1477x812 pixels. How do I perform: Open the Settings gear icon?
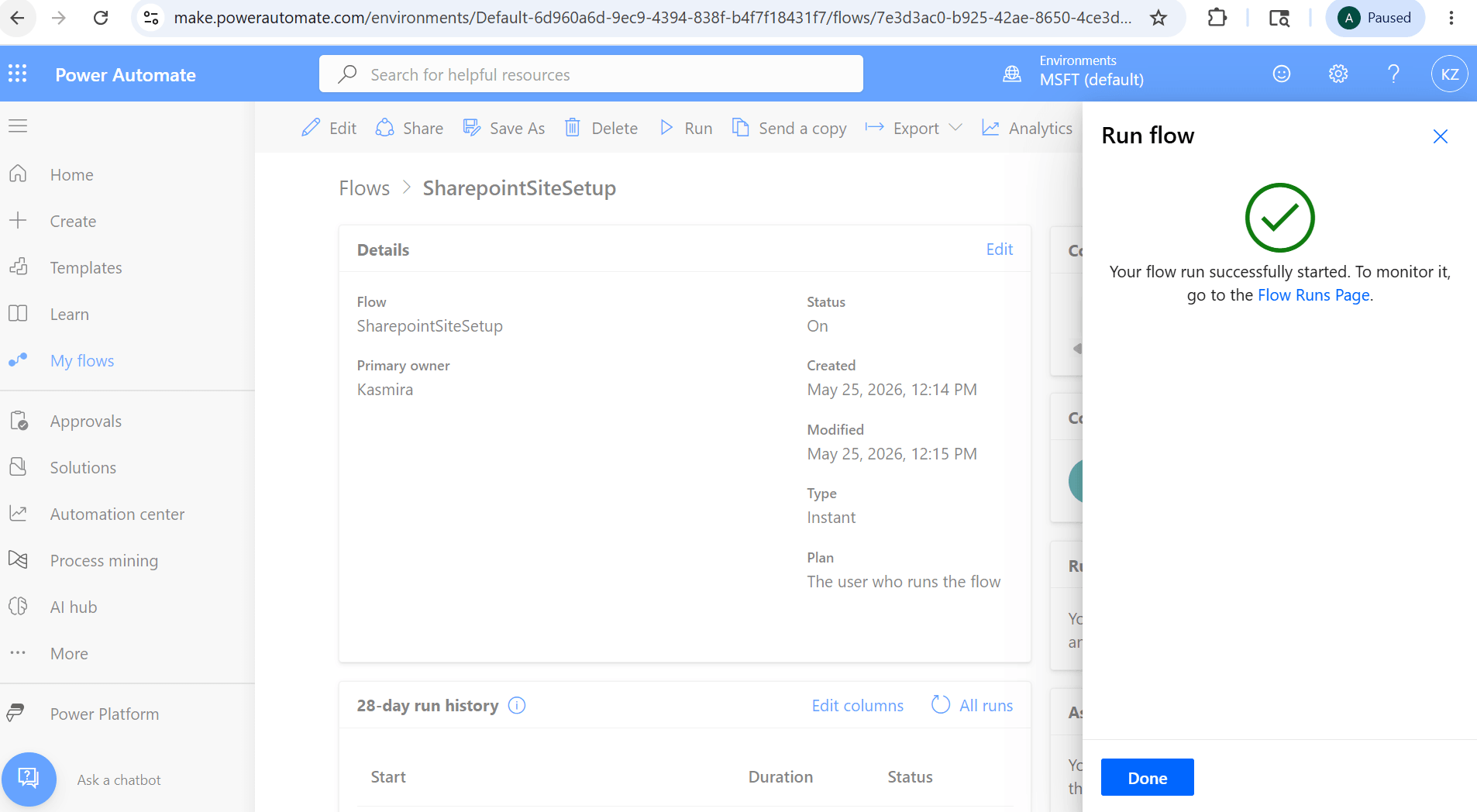click(1338, 74)
